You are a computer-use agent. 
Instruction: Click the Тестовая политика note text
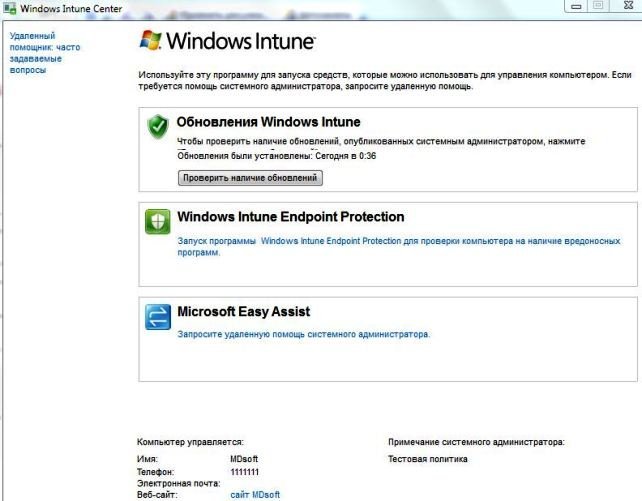(x=427, y=459)
